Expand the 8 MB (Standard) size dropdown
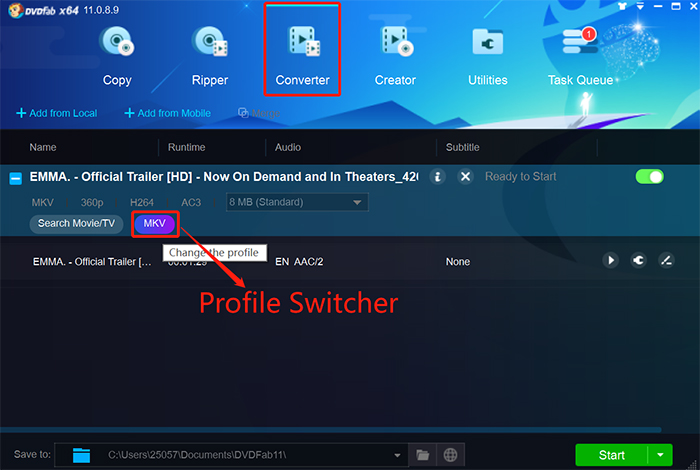This screenshot has height=470, width=700. [x=357, y=203]
